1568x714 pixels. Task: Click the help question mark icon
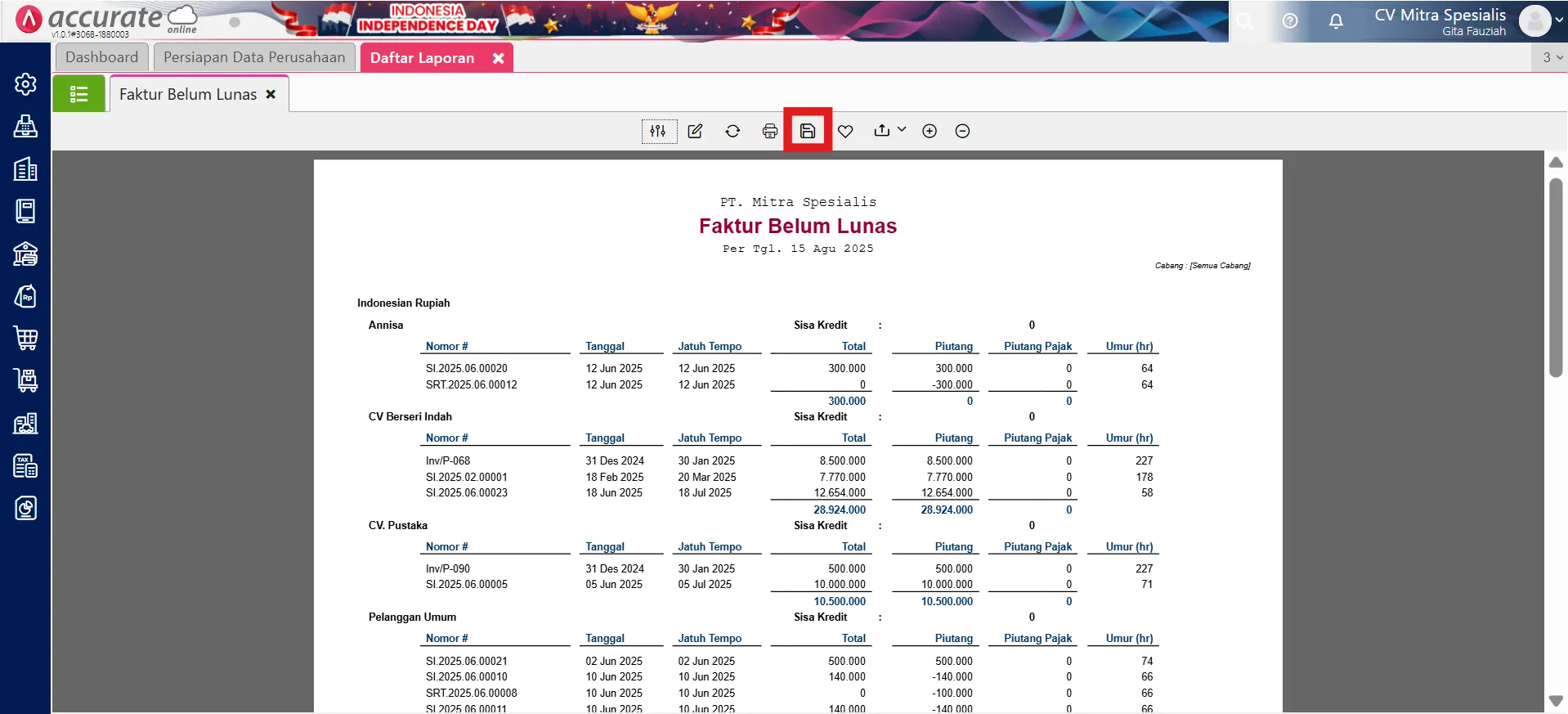1290,21
